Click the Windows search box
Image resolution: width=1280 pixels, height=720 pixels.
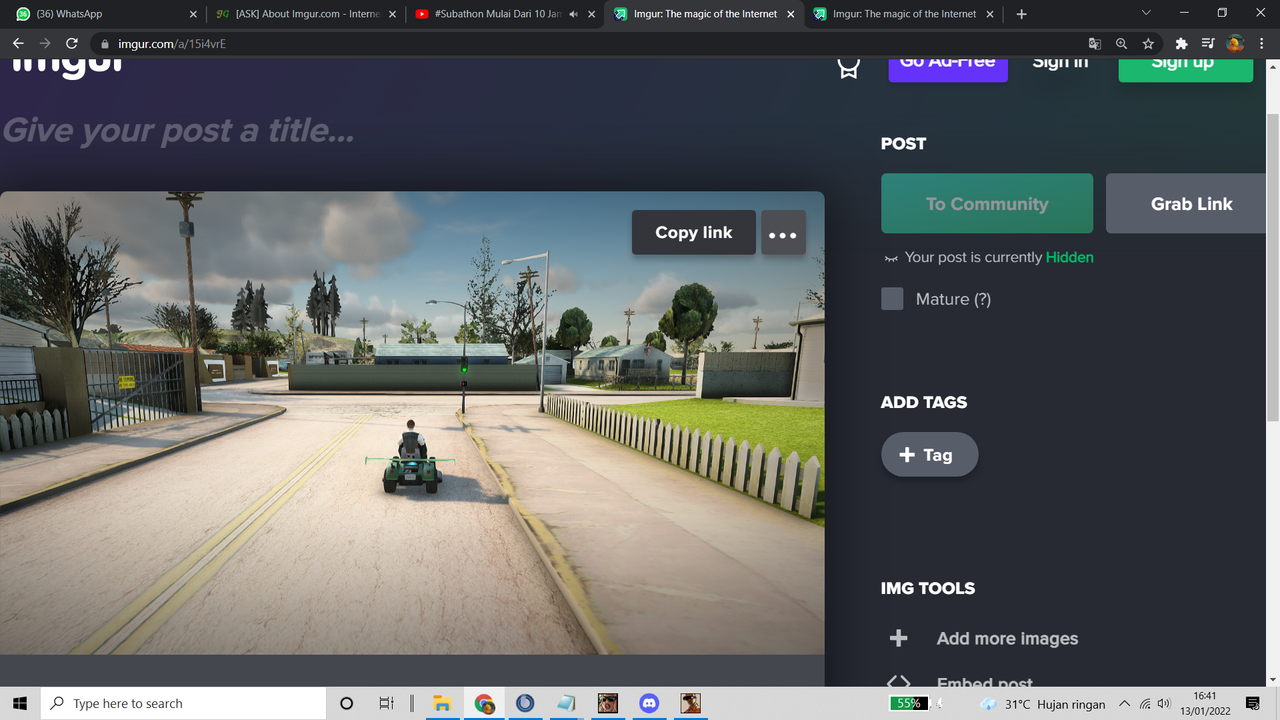[x=183, y=703]
